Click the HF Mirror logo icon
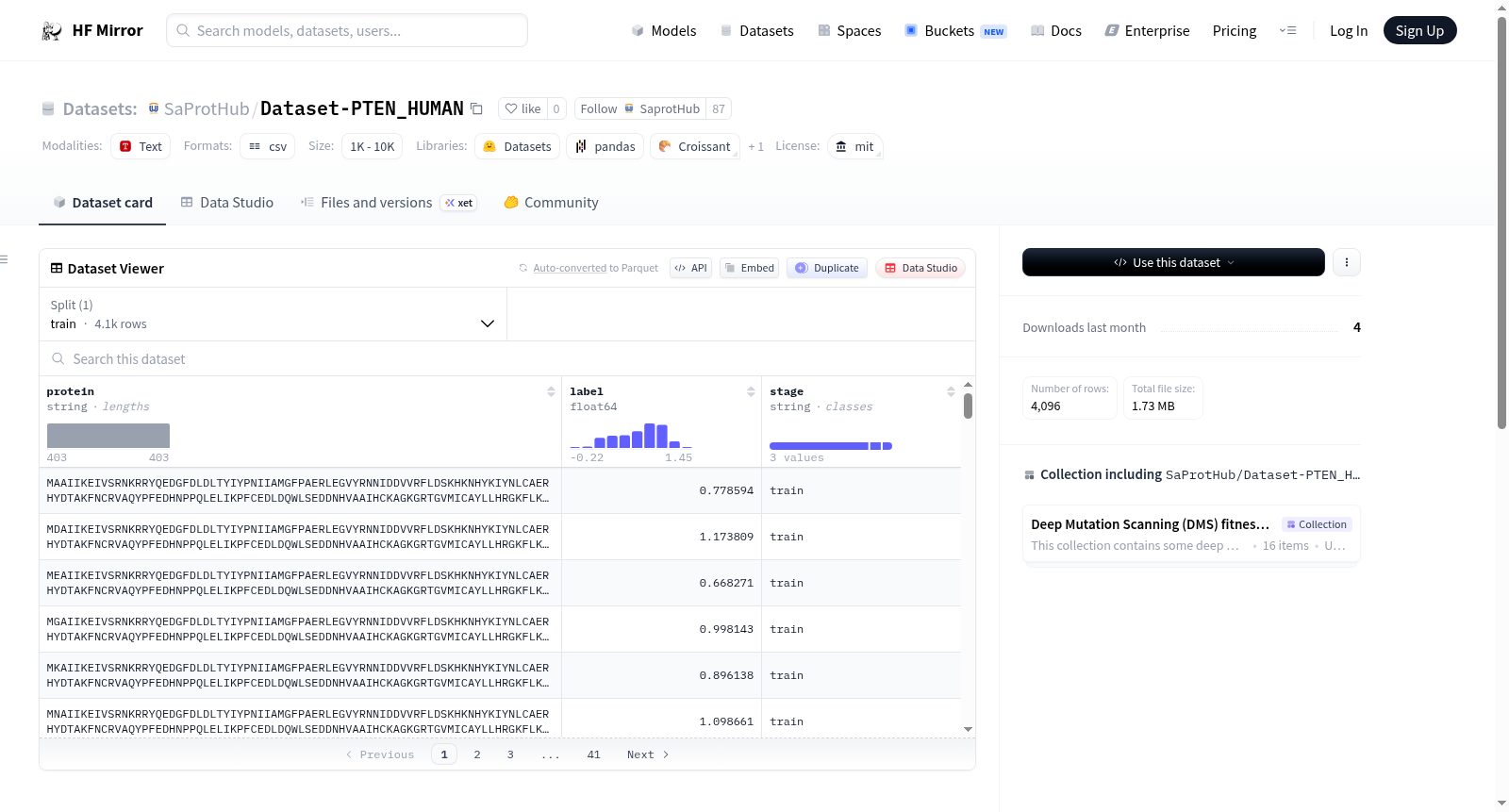Viewport: 1509px width, 812px height. (x=52, y=31)
